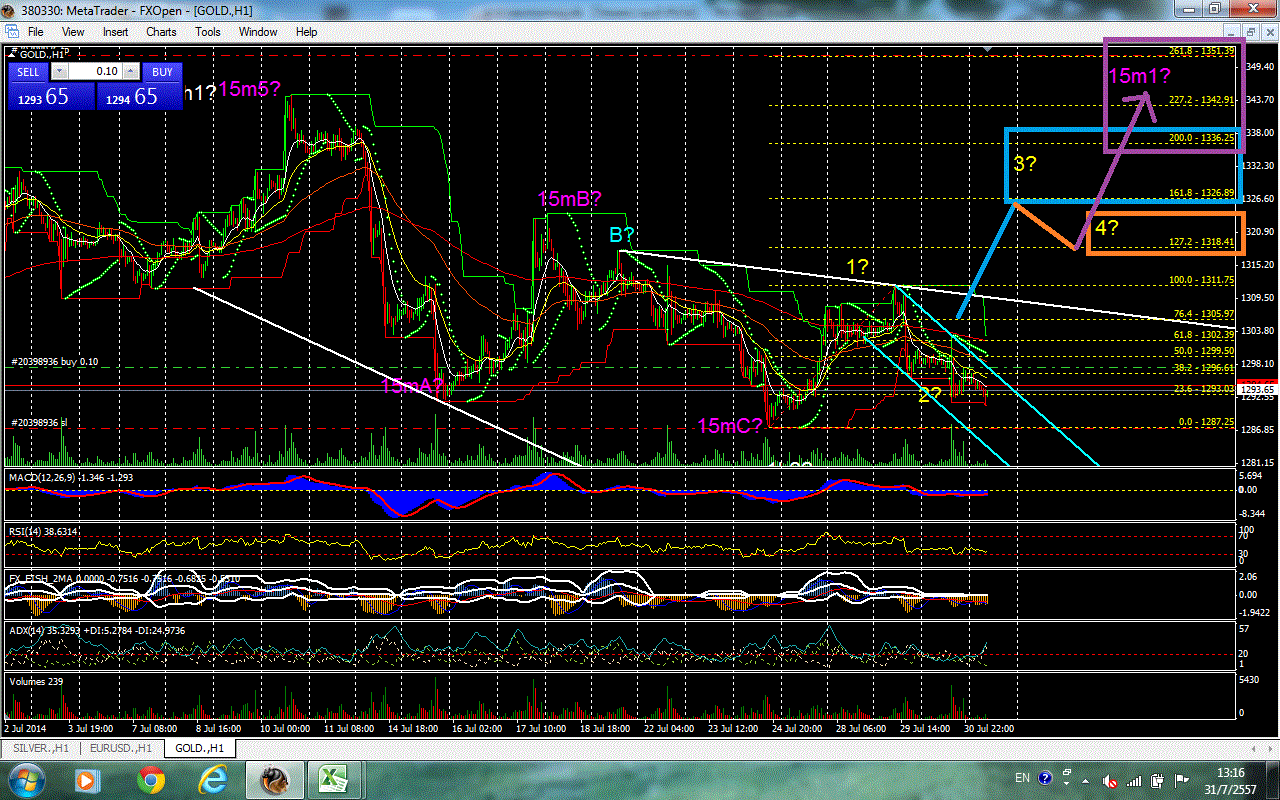Decrease trade volume with the down arrow
The height and width of the screenshot is (800, 1280).
59,71
